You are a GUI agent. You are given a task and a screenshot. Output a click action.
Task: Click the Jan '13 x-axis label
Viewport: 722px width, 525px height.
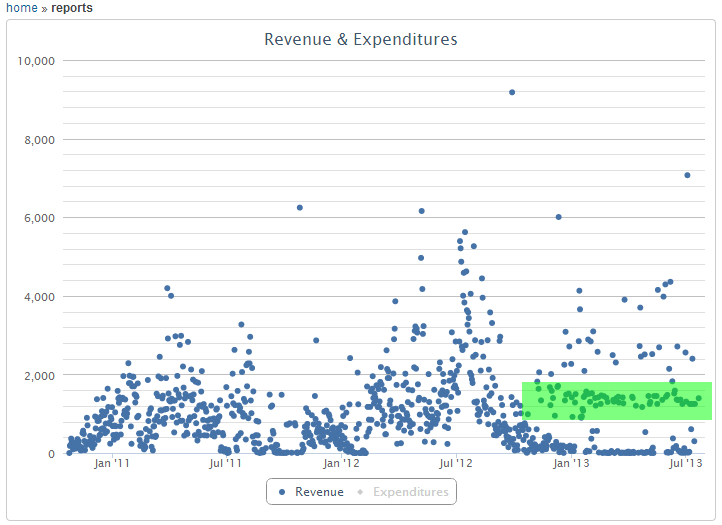pyautogui.click(x=571, y=463)
